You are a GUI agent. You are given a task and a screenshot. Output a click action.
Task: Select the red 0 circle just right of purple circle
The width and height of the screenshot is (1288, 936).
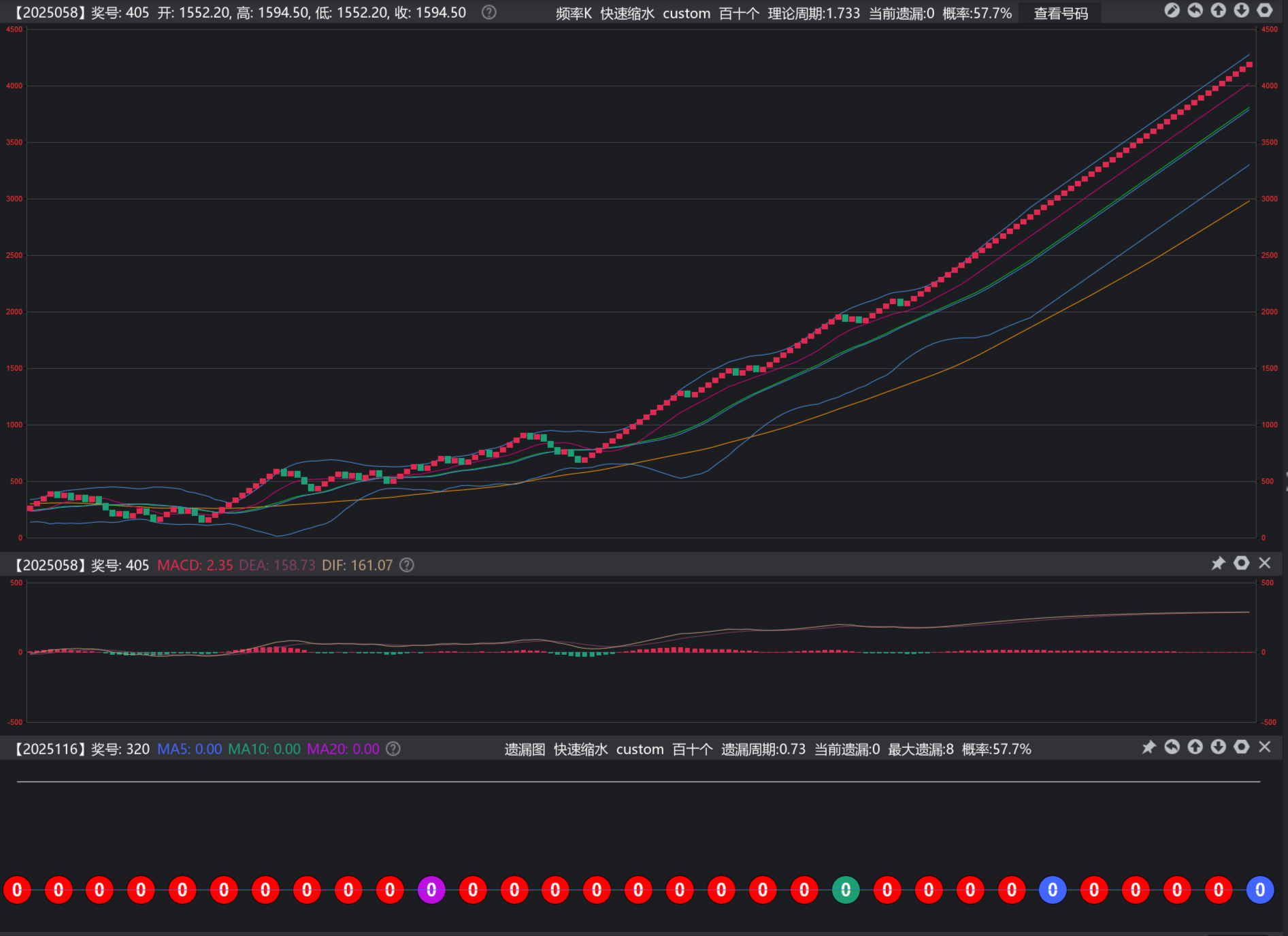point(473,890)
